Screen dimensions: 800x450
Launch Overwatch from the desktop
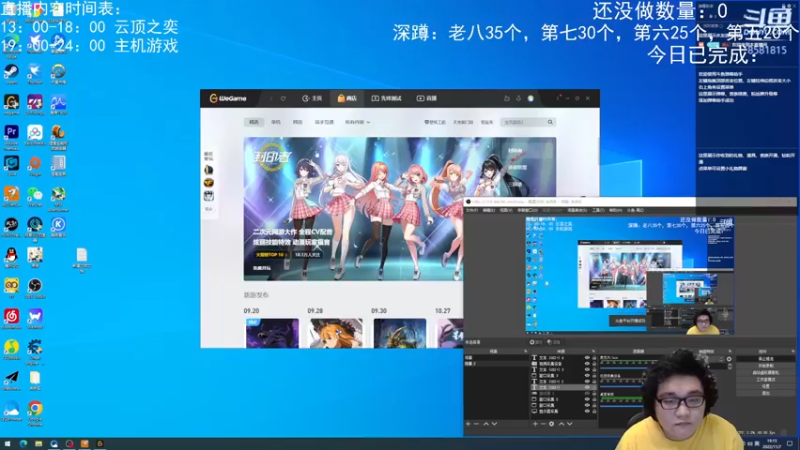point(59,71)
